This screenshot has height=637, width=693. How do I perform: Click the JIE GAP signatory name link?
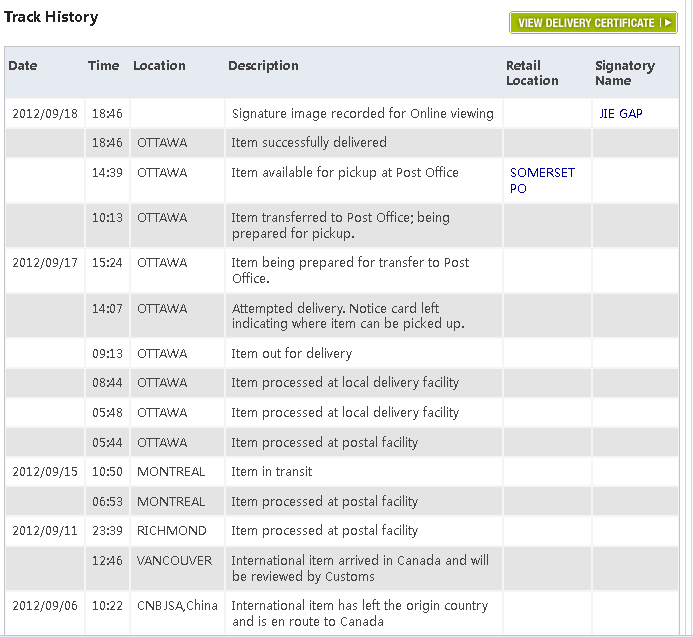pyautogui.click(x=619, y=114)
